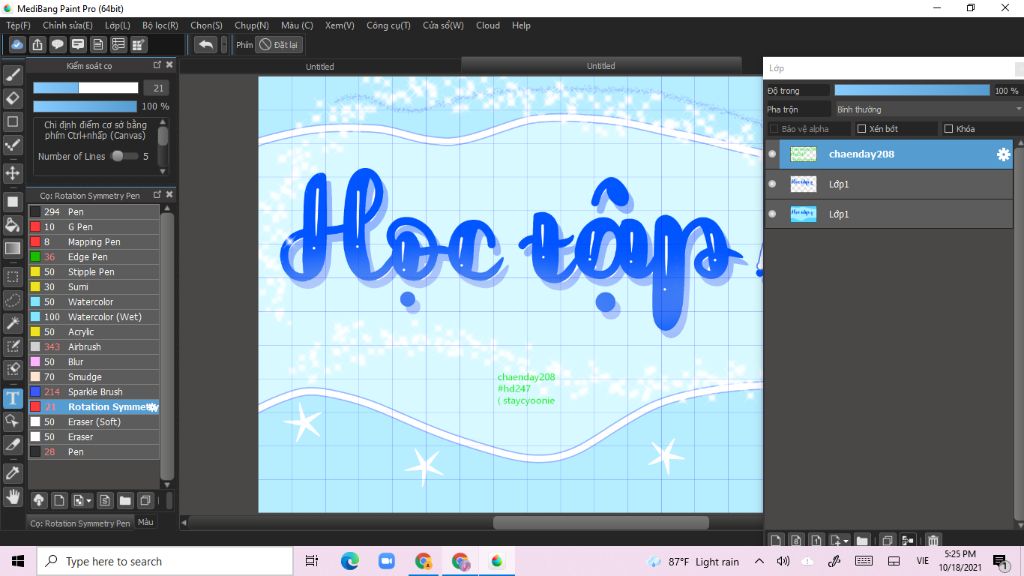
Task: Open Microsoft Edge from taskbar
Action: click(x=349, y=561)
